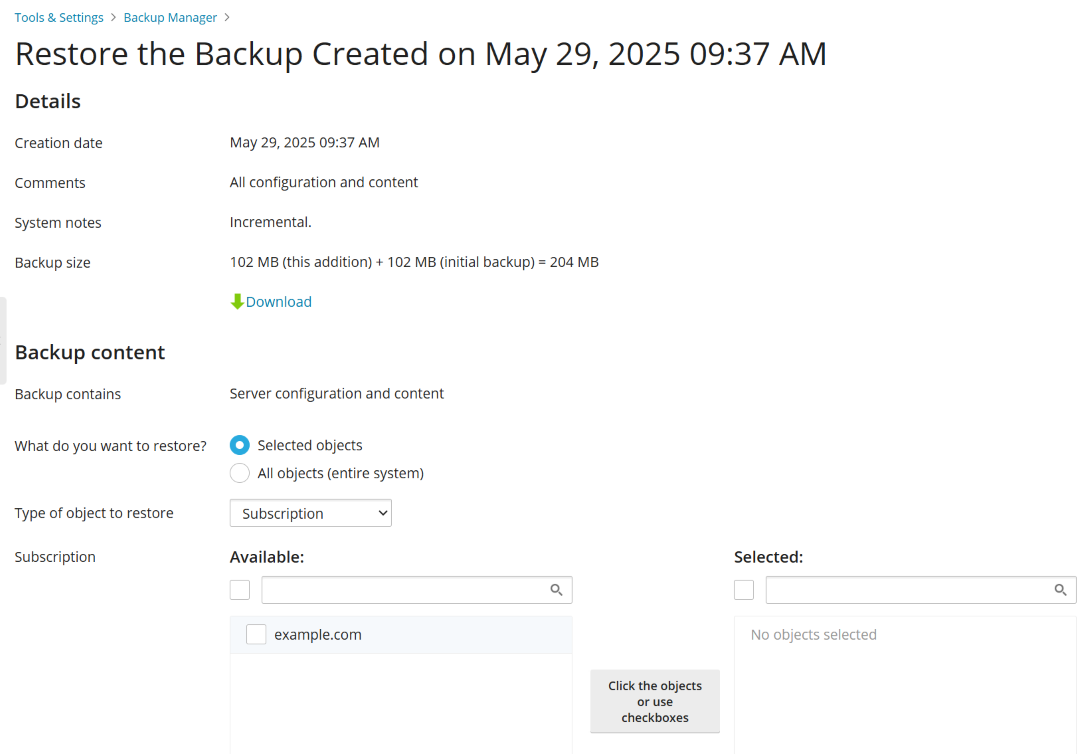Image resolution: width=1090 pixels, height=754 pixels.
Task: Choose 'All objects (entire system)' option
Action: 240,473
